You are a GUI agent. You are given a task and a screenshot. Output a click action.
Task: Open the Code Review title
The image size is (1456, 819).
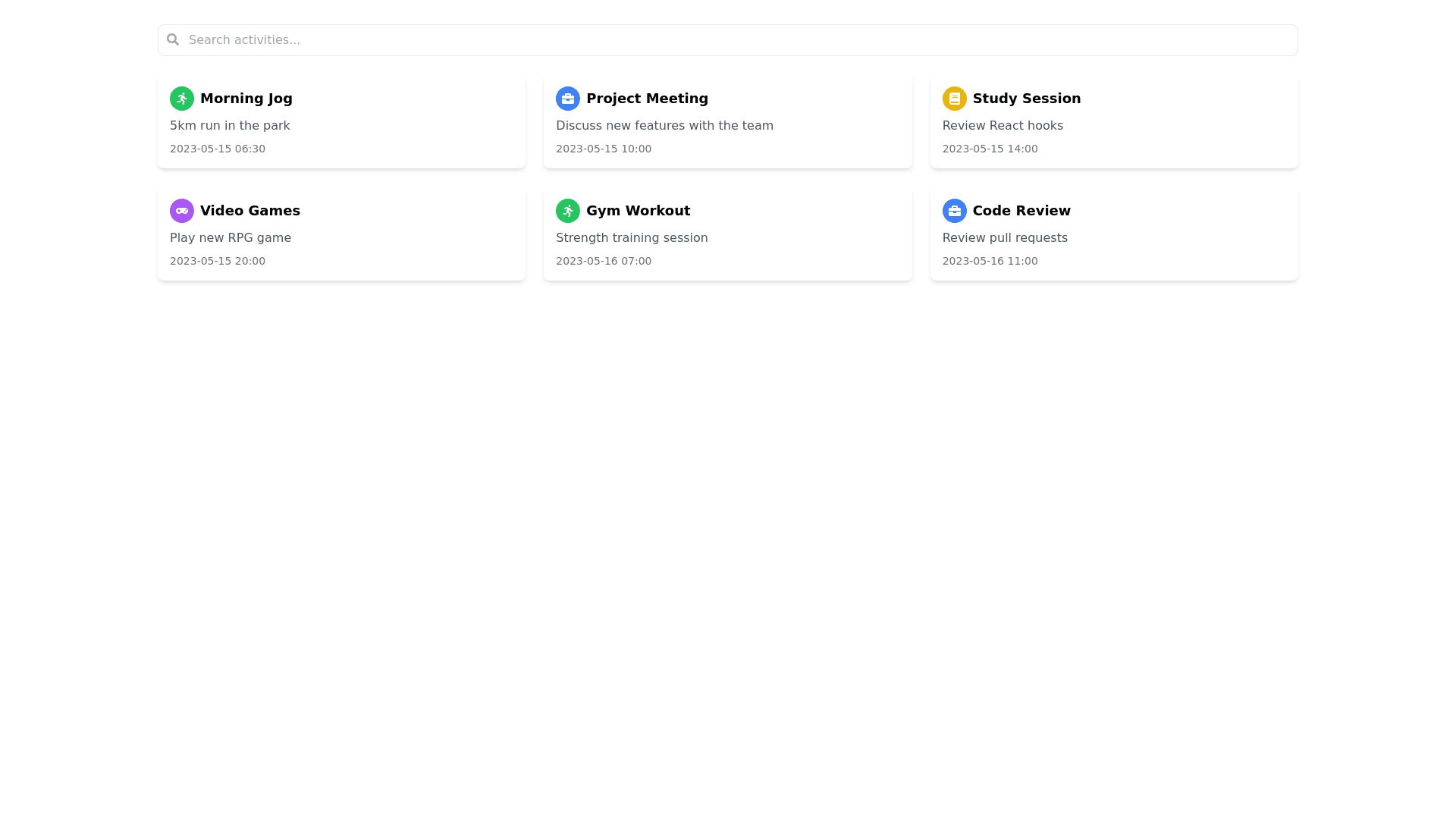tap(1021, 211)
